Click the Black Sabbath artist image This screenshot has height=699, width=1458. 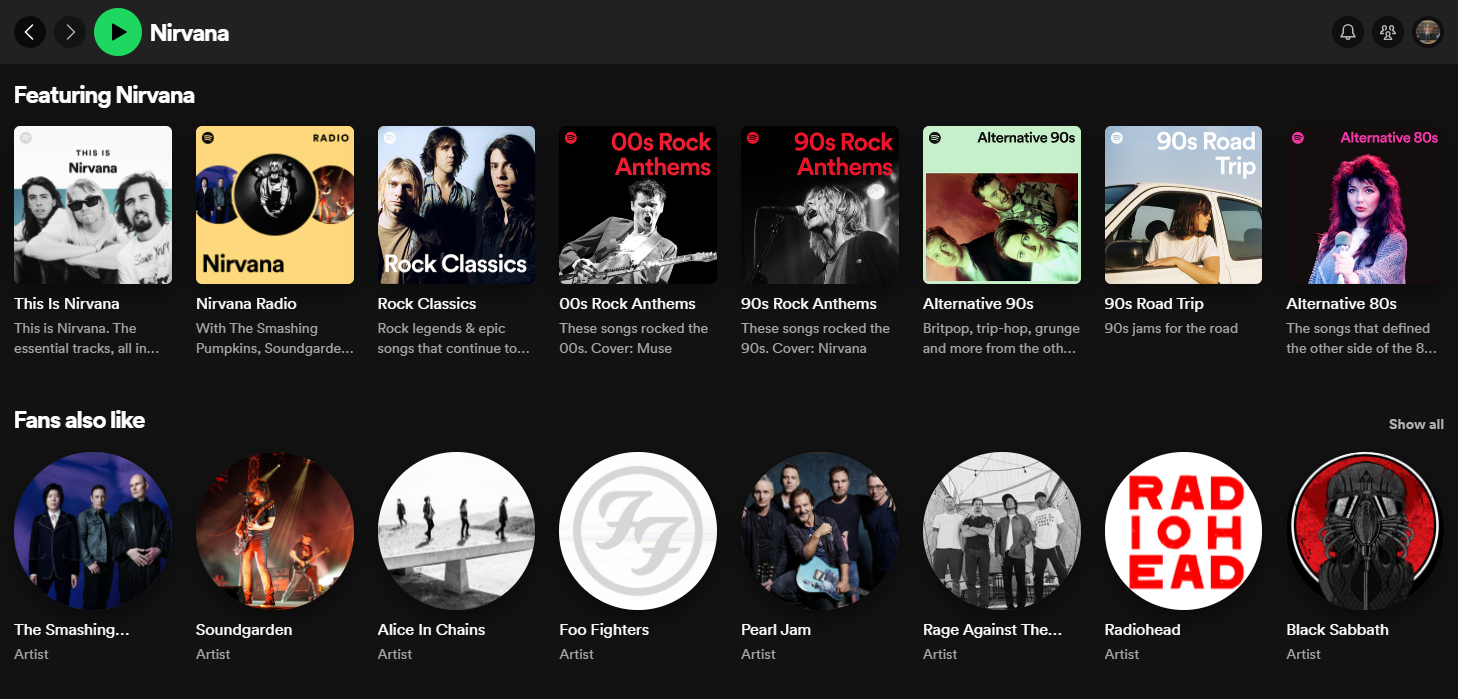[1365, 531]
